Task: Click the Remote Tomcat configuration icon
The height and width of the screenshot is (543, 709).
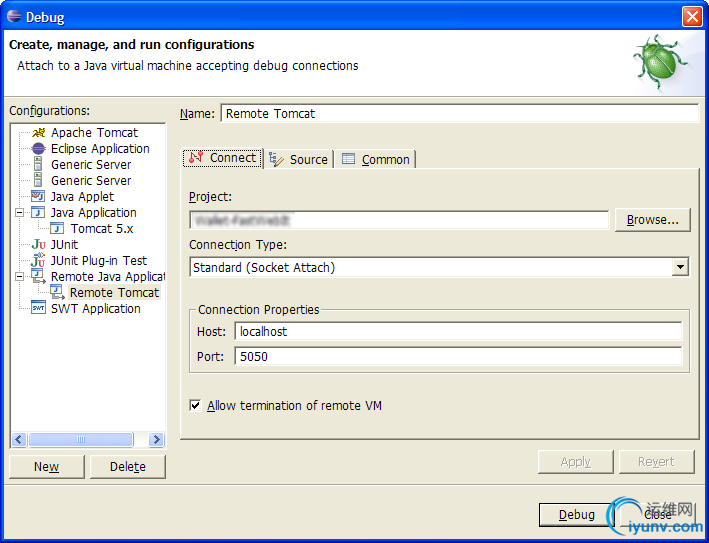Action: tap(57, 292)
